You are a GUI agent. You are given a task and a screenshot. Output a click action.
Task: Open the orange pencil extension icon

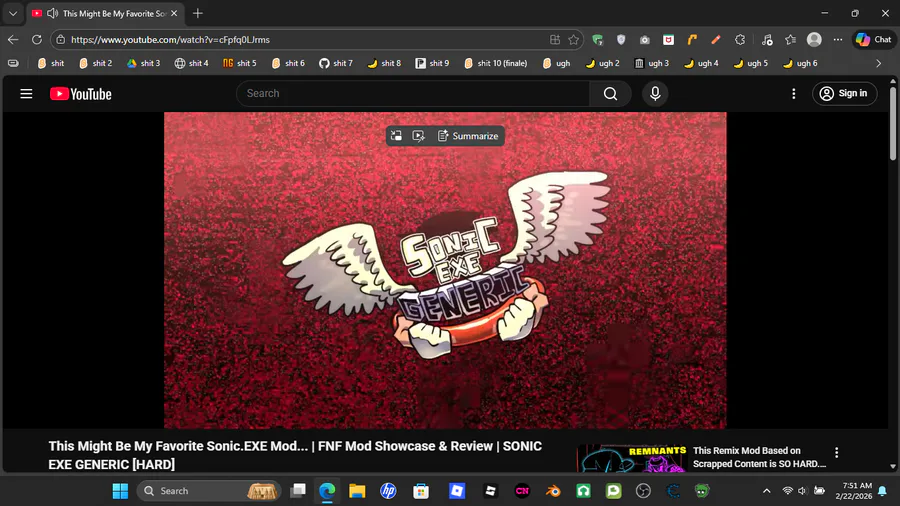point(716,40)
